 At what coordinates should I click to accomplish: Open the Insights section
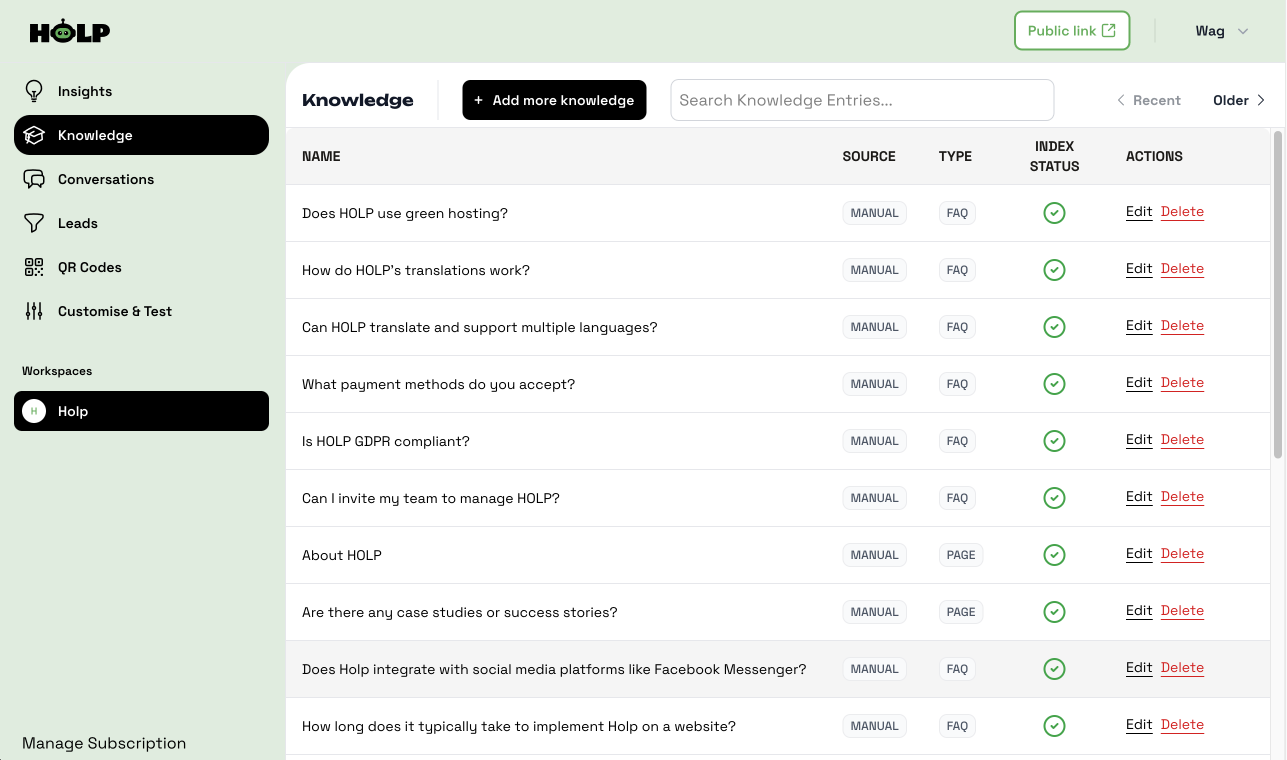coord(141,91)
